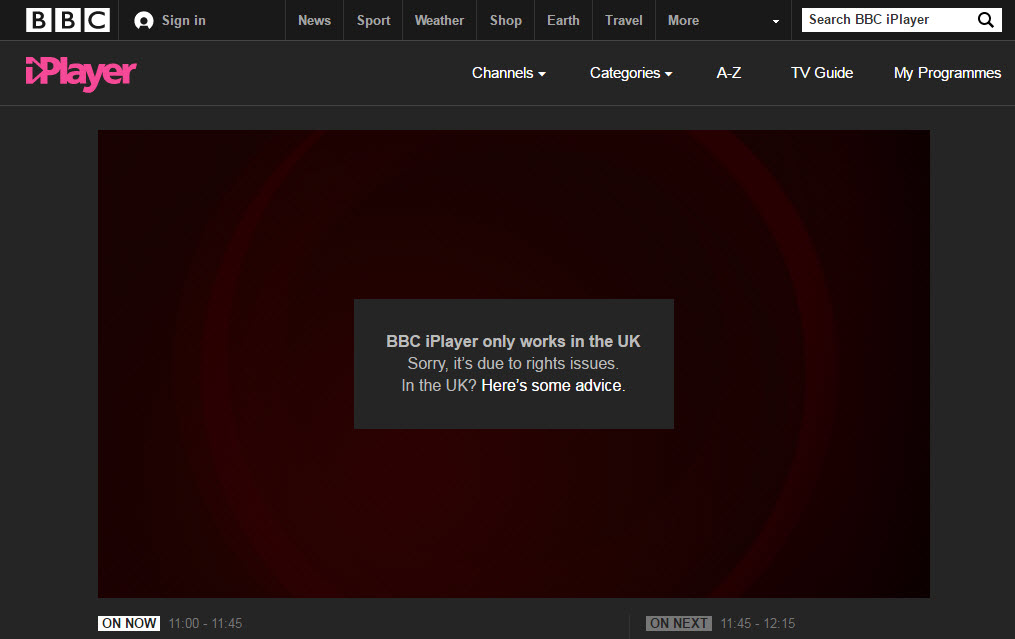The image size is (1015, 639).
Task: Click the ON NOW label
Action: [x=129, y=623]
